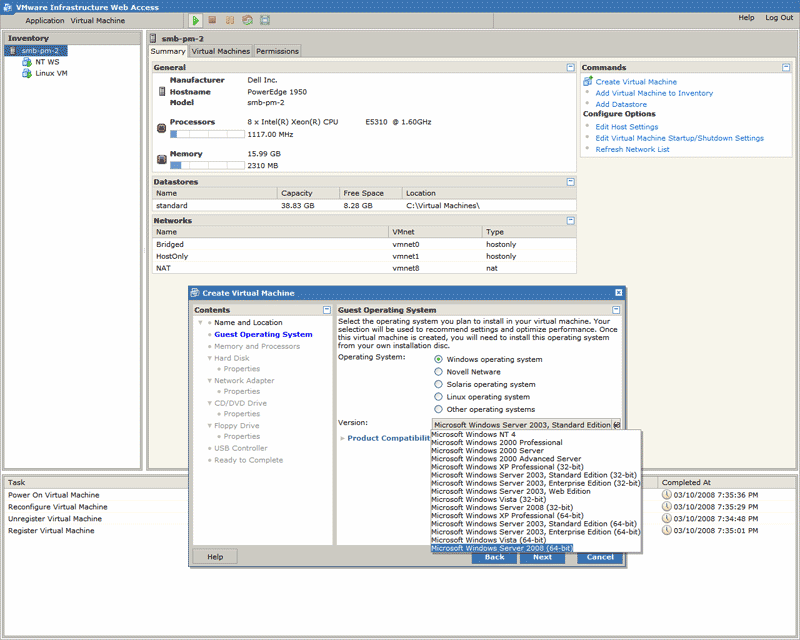This screenshot has width=800, height=640.
Task: Select Microsoft Windows Server 2008 (64-bit) option
Action: (502, 548)
